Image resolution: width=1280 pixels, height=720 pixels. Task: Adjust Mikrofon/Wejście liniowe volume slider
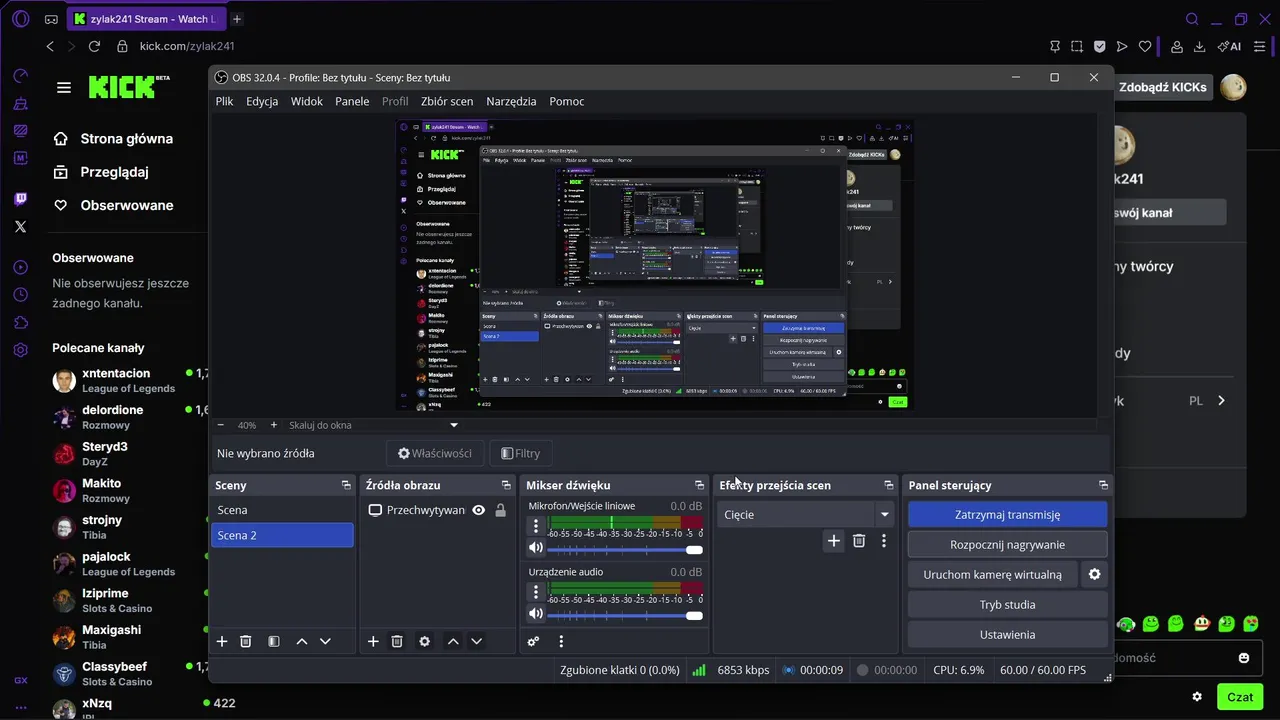pyautogui.click(x=624, y=549)
